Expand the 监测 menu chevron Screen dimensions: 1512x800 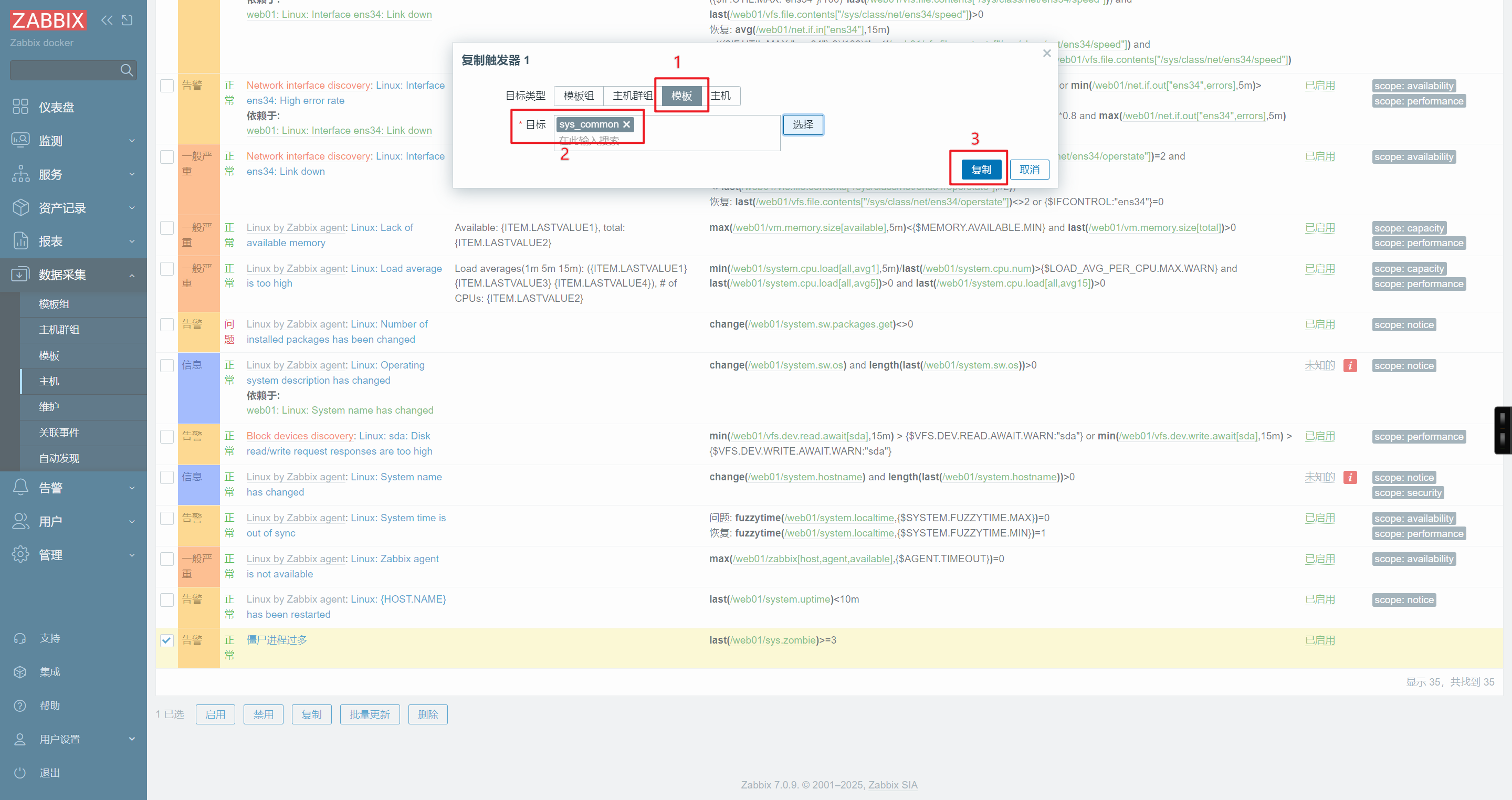132,141
